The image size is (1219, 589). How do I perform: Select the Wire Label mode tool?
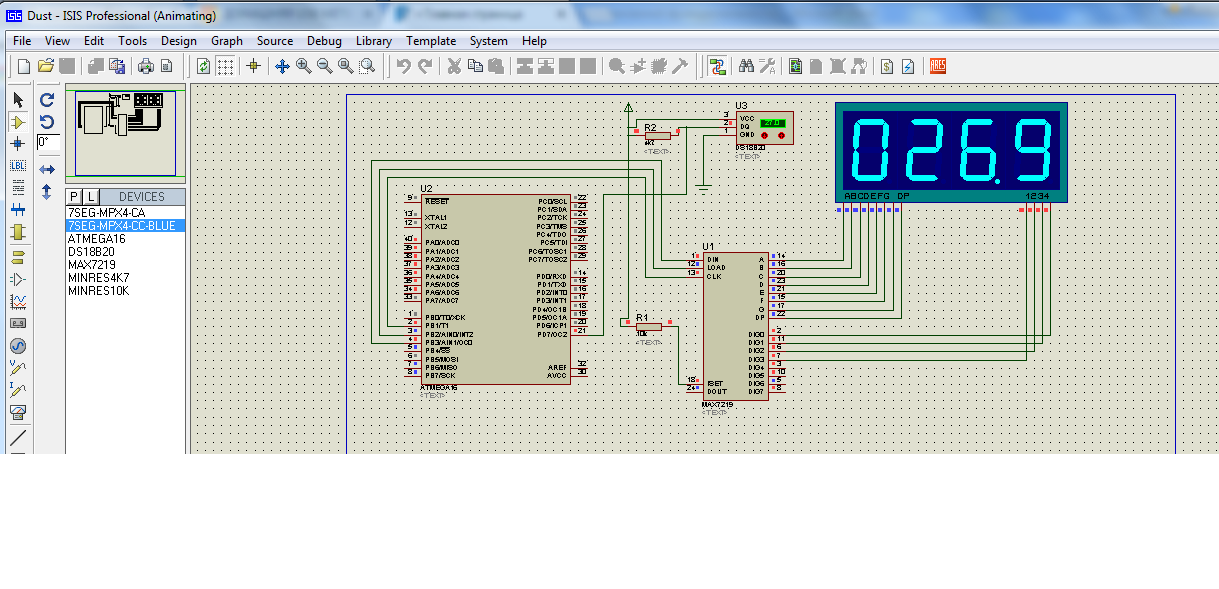(18, 166)
